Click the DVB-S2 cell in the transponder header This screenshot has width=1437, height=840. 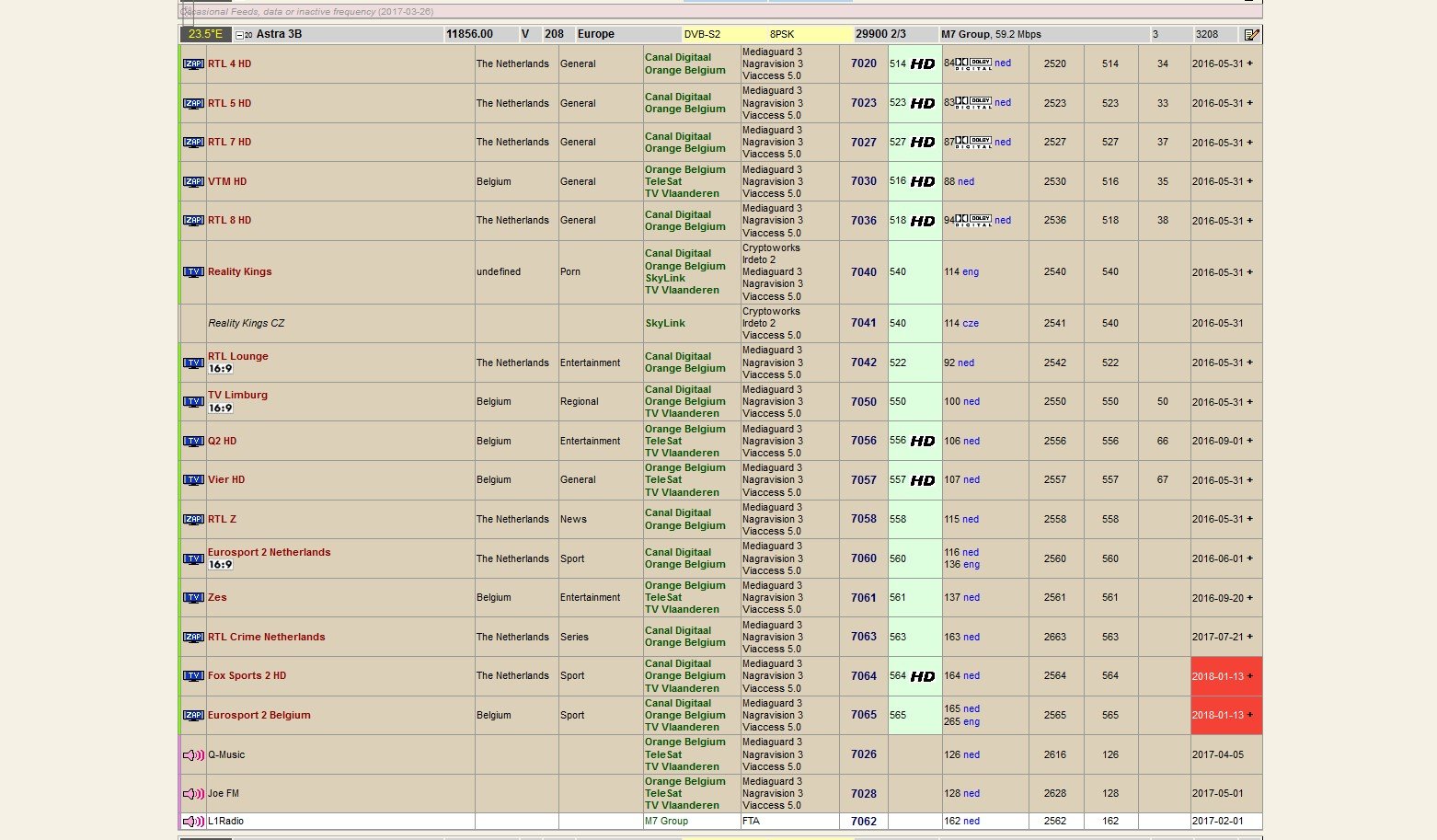pyautogui.click(x=702, y=34)
